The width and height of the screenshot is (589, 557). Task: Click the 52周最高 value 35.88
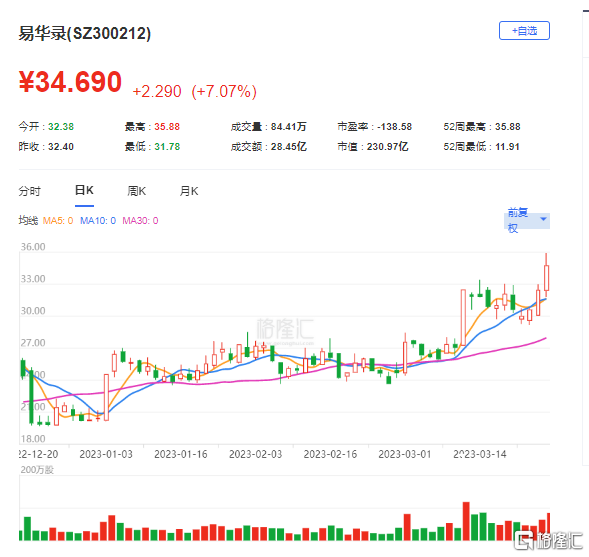(508, 127)
